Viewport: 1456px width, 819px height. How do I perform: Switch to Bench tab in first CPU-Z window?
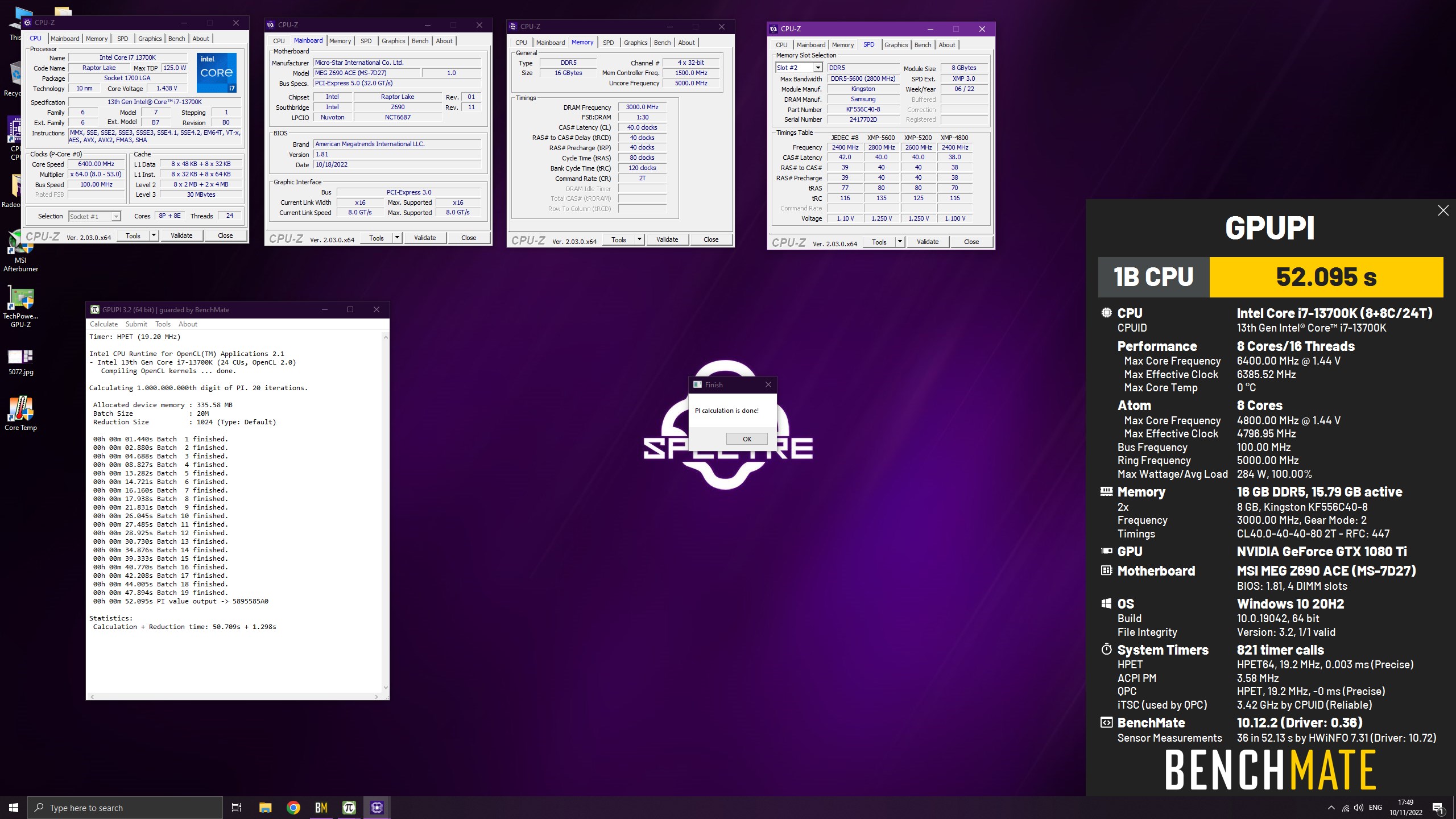coord(177,39)
